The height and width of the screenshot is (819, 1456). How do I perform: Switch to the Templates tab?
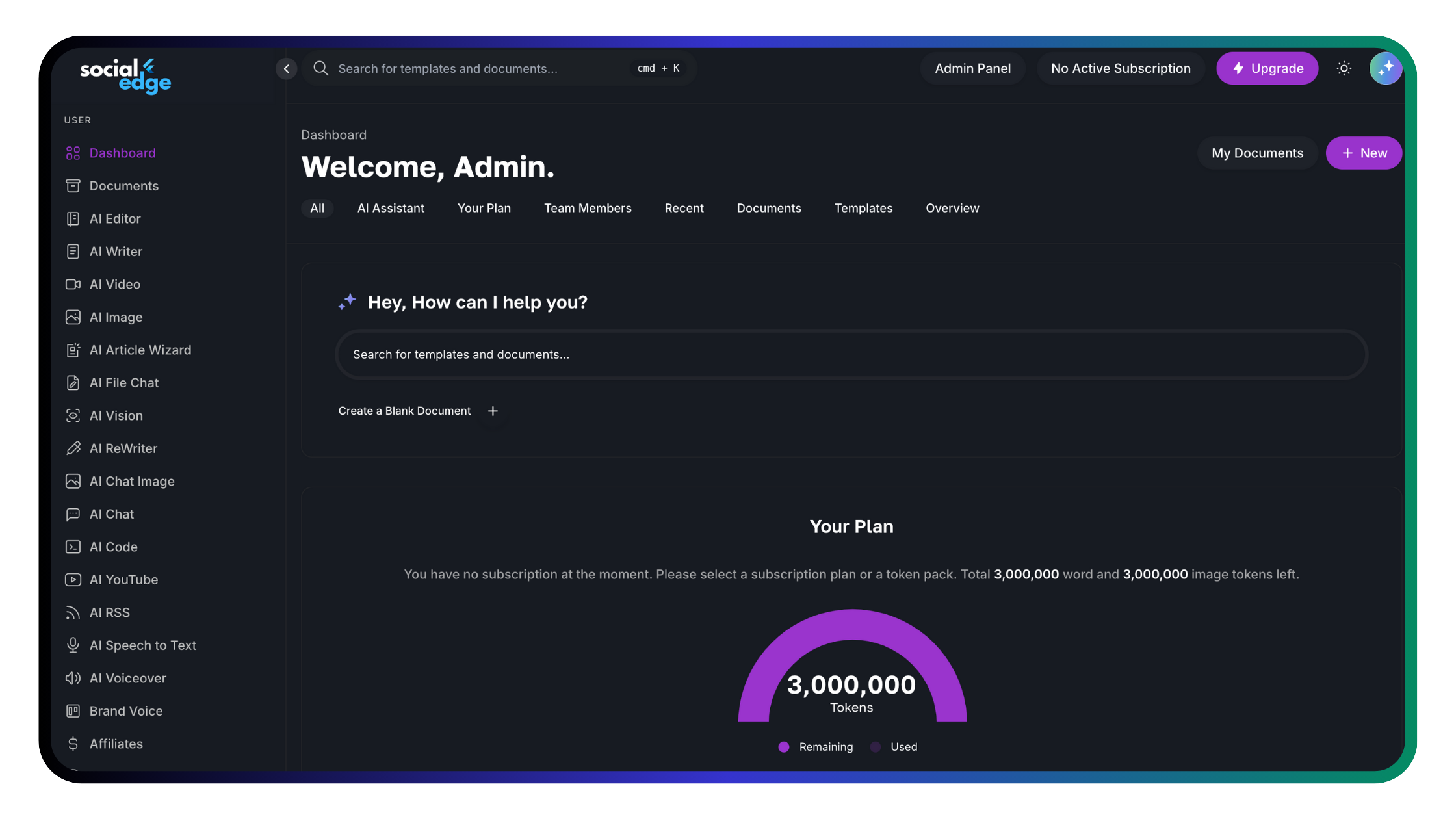coord(864,208)
